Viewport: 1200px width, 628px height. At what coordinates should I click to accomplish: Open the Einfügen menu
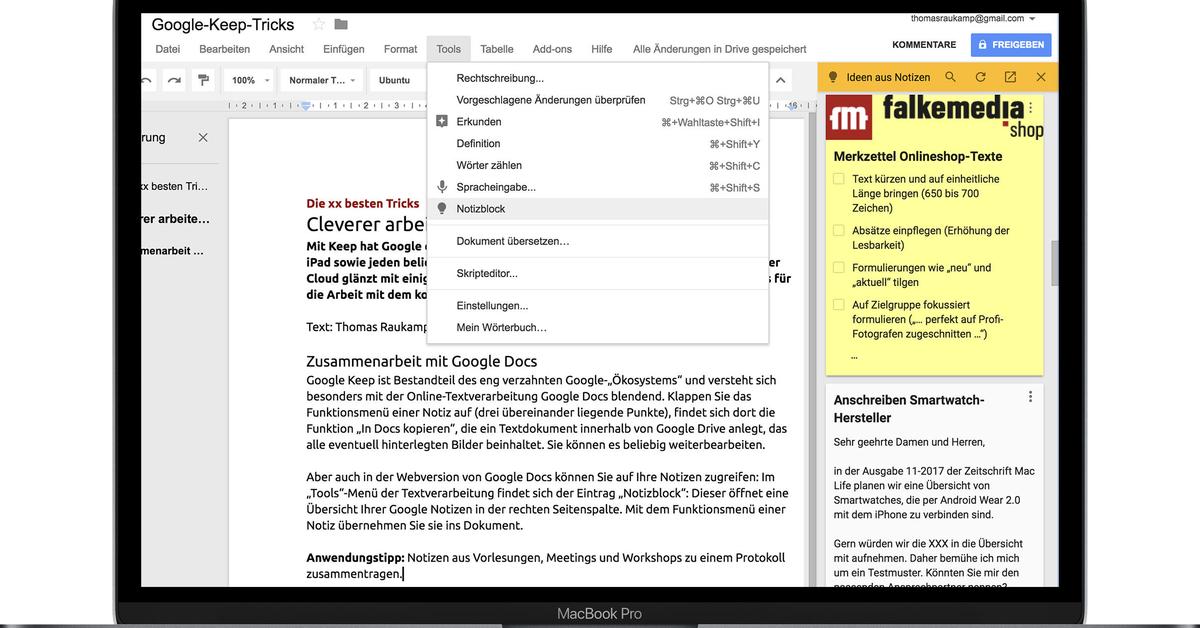[344, 49]
